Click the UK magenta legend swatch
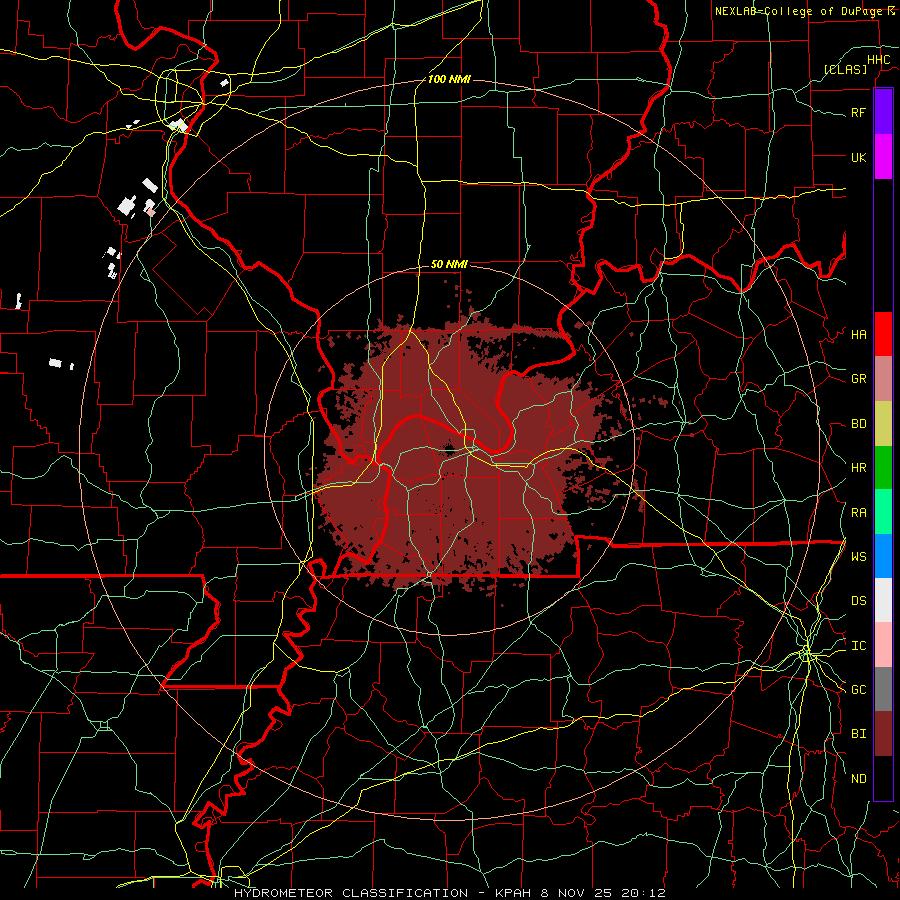 pos(883,157)
